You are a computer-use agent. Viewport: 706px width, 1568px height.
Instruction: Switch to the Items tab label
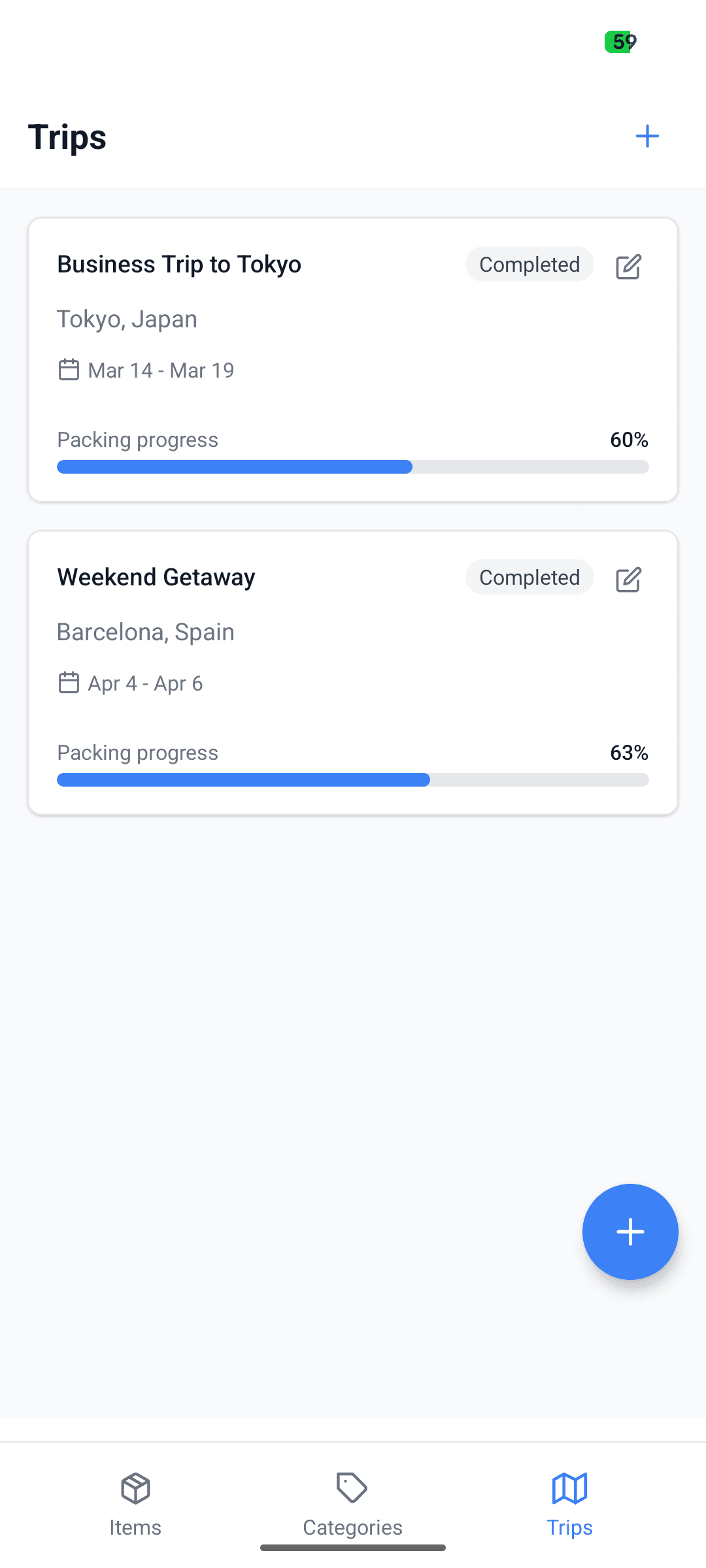point(135,1527)
